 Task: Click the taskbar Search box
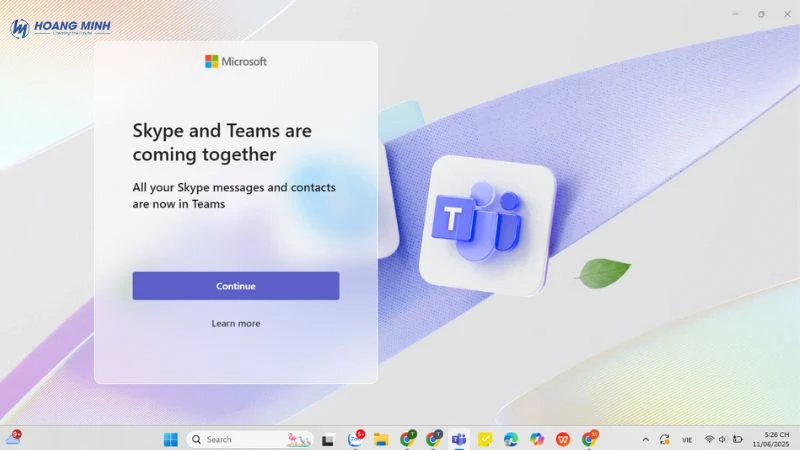click(x=249, y=439)
